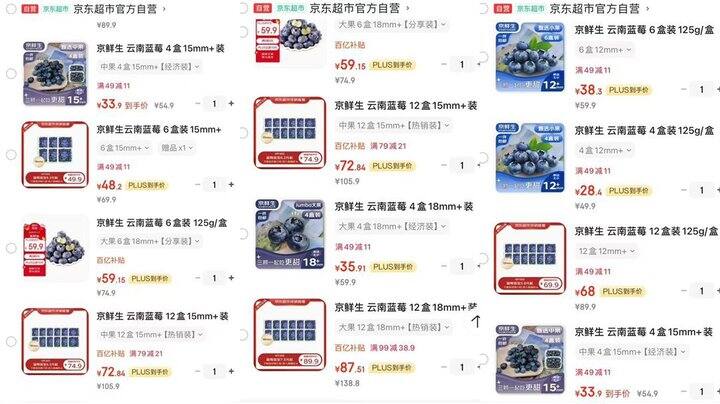Image resolution: width=720 pixels, height=404 pixels.
Task: Open the 12盒装125g/盒 product thumbnail
Action: [x=530, y=258]
